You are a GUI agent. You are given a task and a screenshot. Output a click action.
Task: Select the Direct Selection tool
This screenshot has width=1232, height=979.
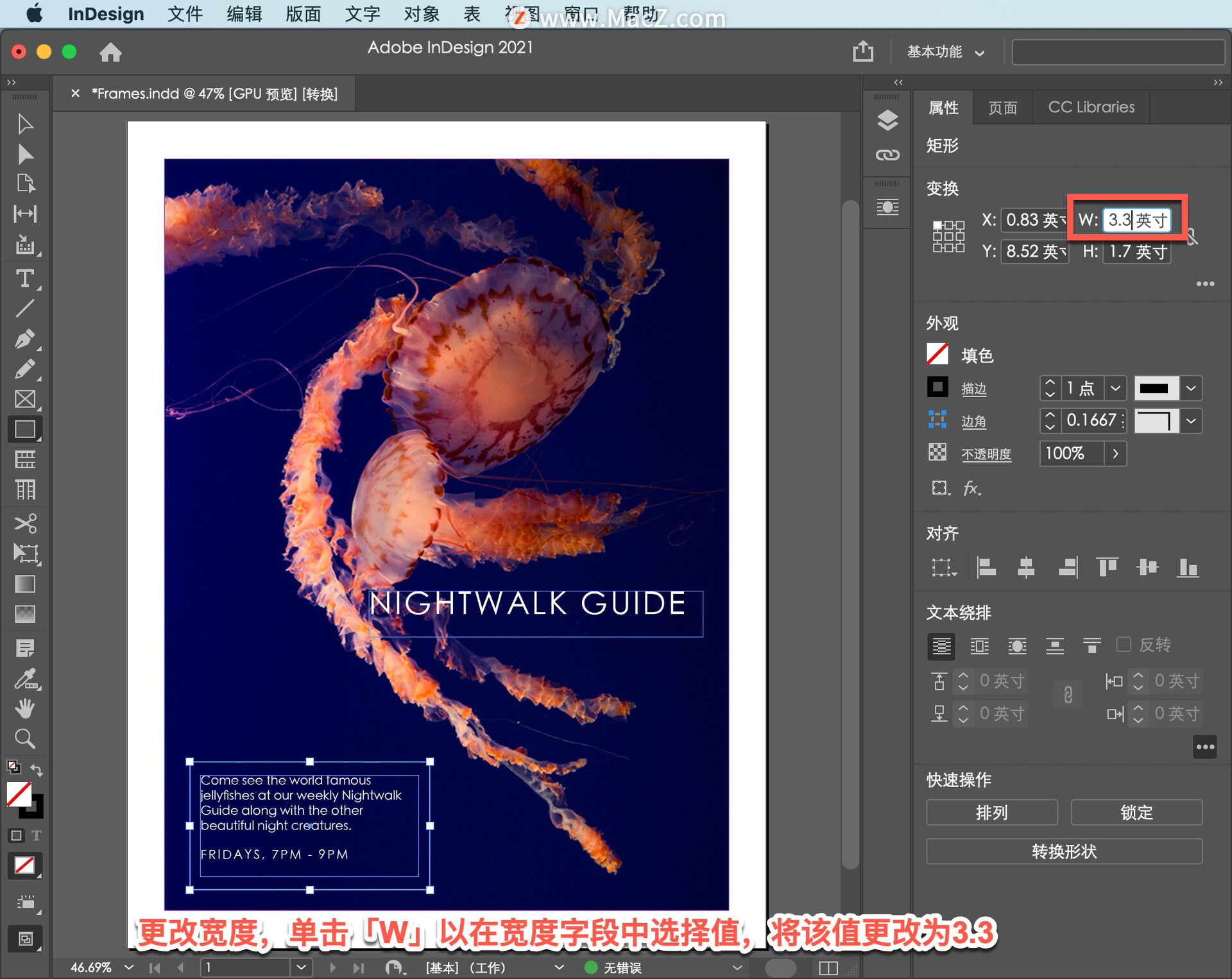click(25, 154)
